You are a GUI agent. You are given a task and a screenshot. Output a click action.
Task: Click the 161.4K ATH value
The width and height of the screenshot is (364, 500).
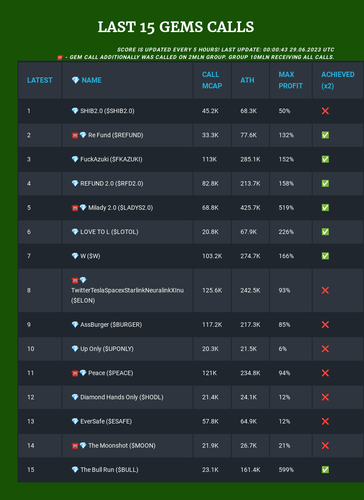[x=250, y=470]
